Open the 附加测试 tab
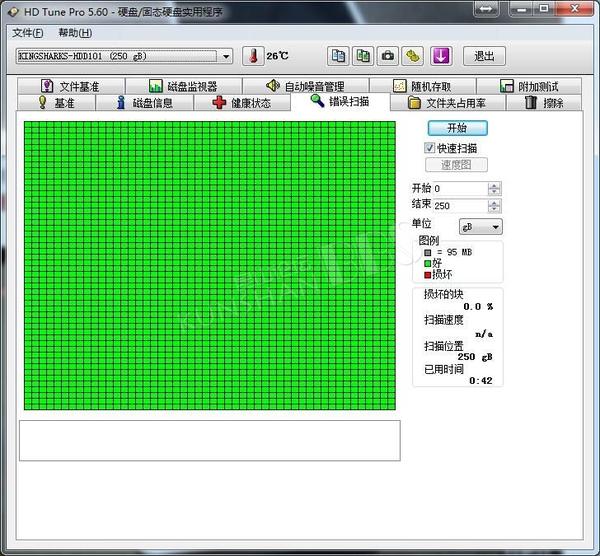This screenshot has height=556, width=600. pyautogui.click(x=529, y=86)
